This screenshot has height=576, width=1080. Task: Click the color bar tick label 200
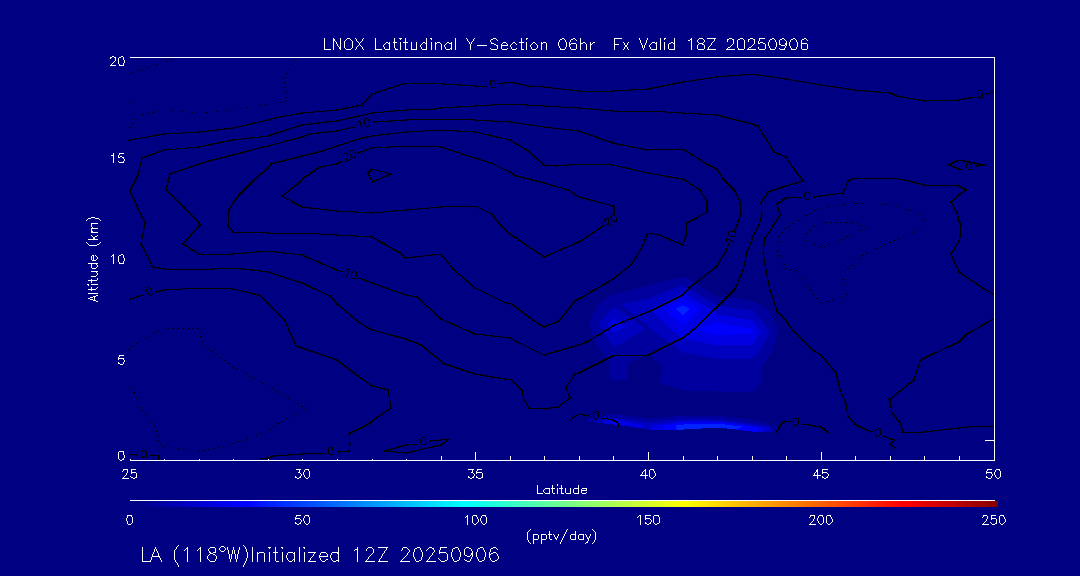point(821,520)
